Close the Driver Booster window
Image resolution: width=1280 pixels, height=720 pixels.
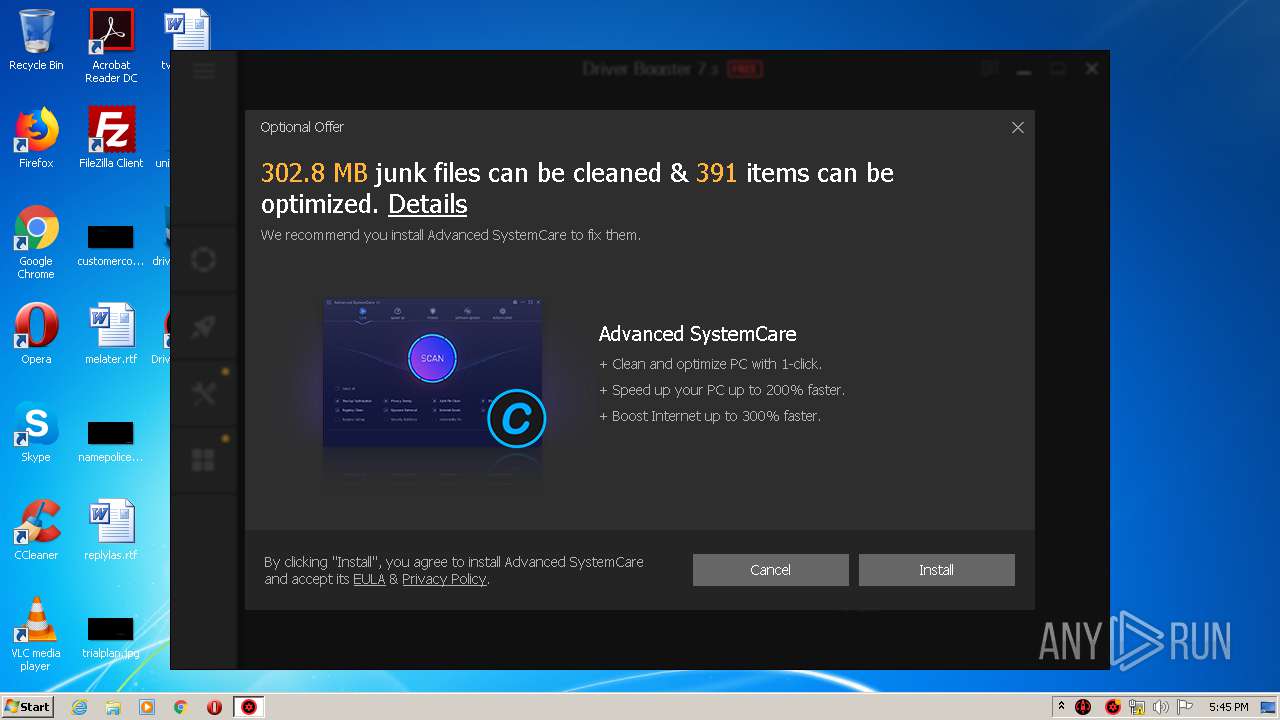(1092, 69)
